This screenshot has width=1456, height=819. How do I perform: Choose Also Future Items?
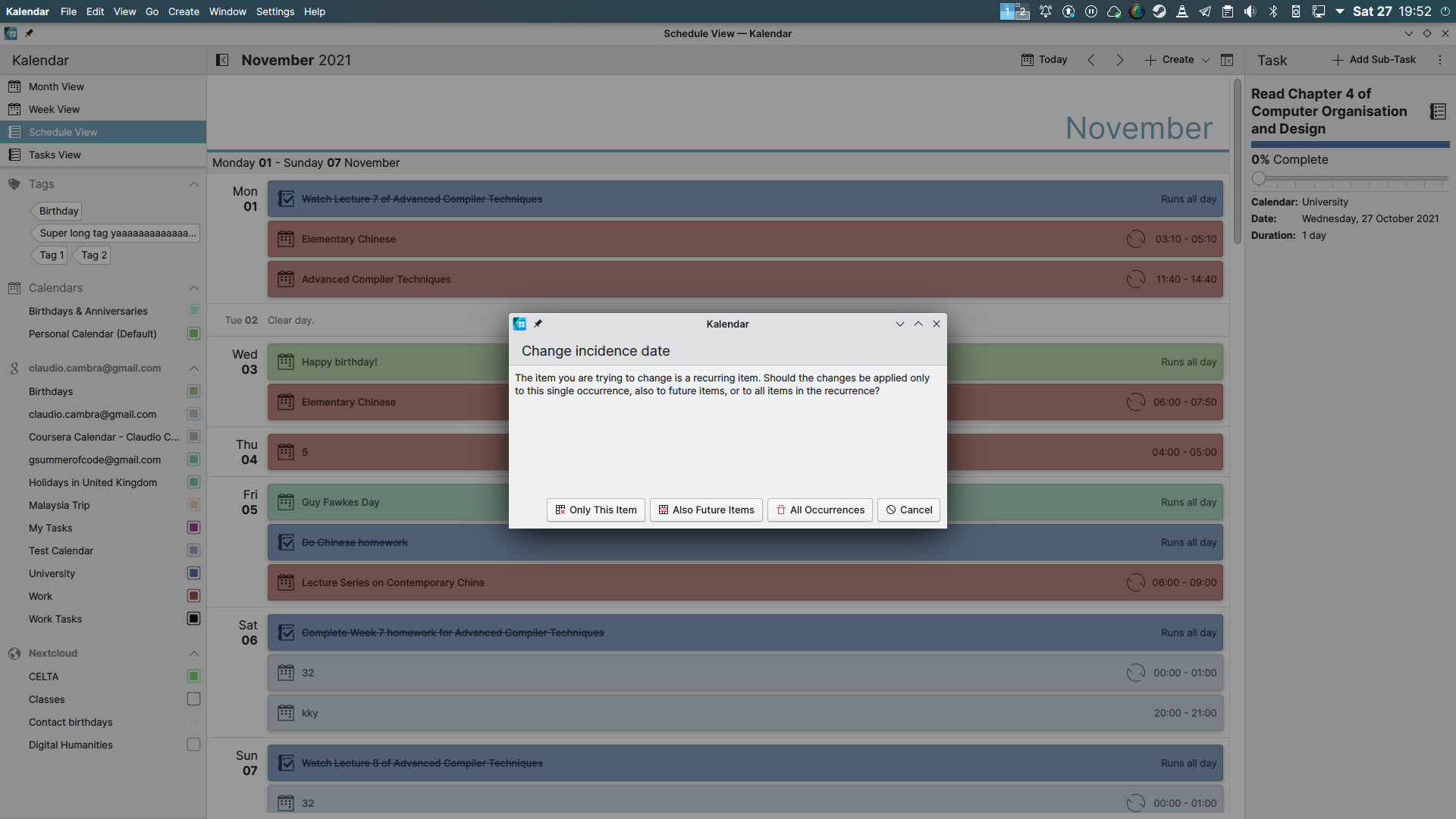click(x=706, y=510)
